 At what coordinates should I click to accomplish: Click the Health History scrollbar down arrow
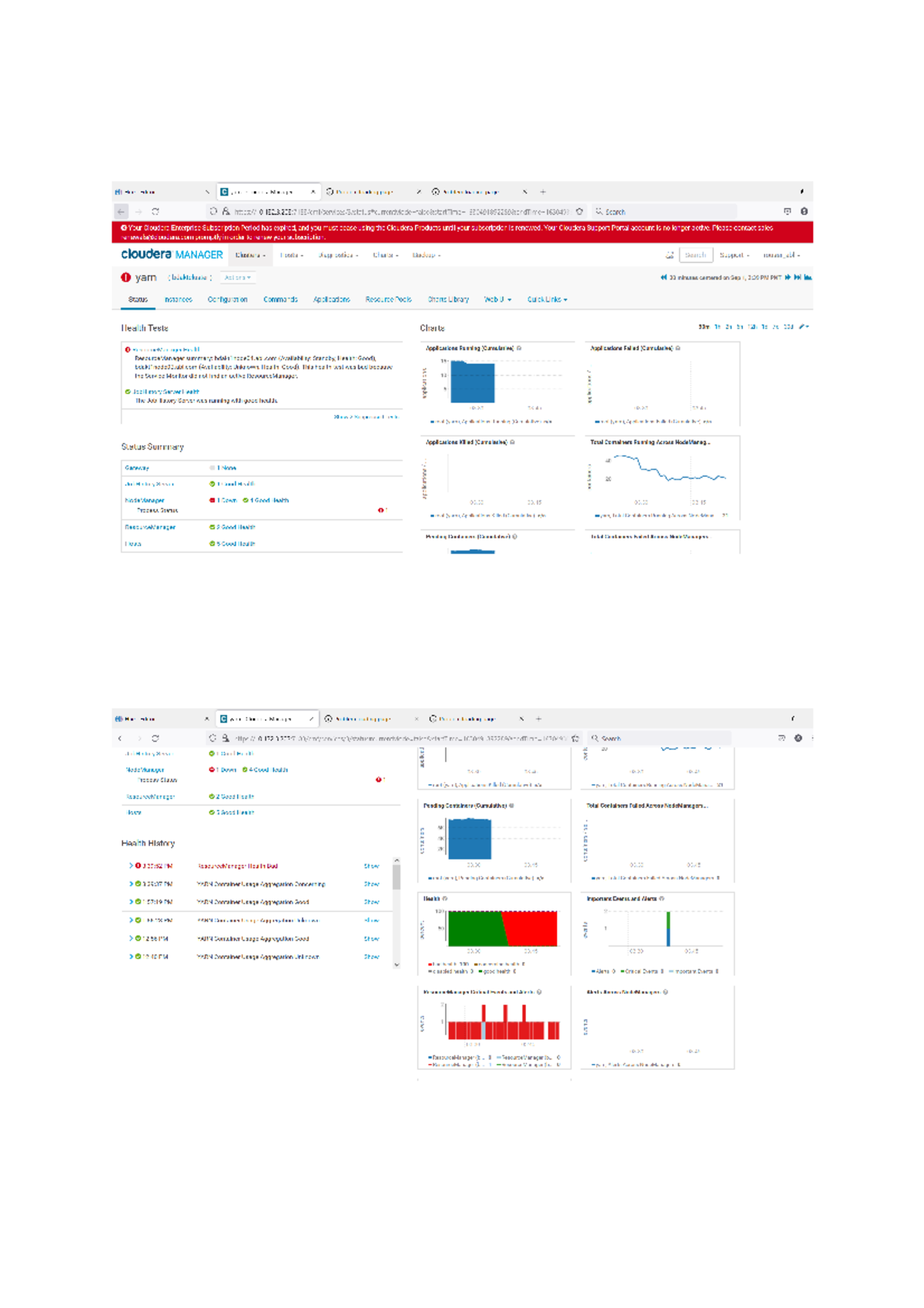(397, 964)
